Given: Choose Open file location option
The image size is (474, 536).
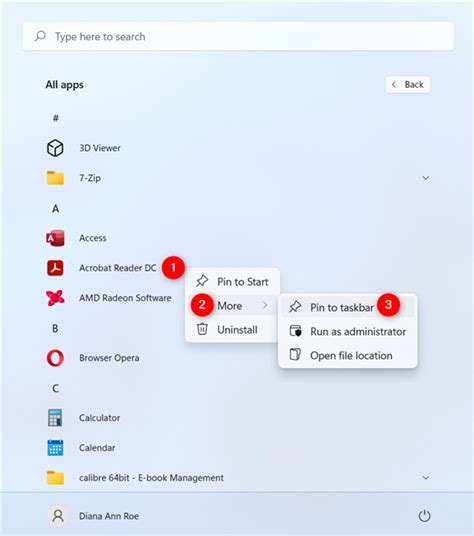Looking at the screenshot, I should click(x=348, y=356).
